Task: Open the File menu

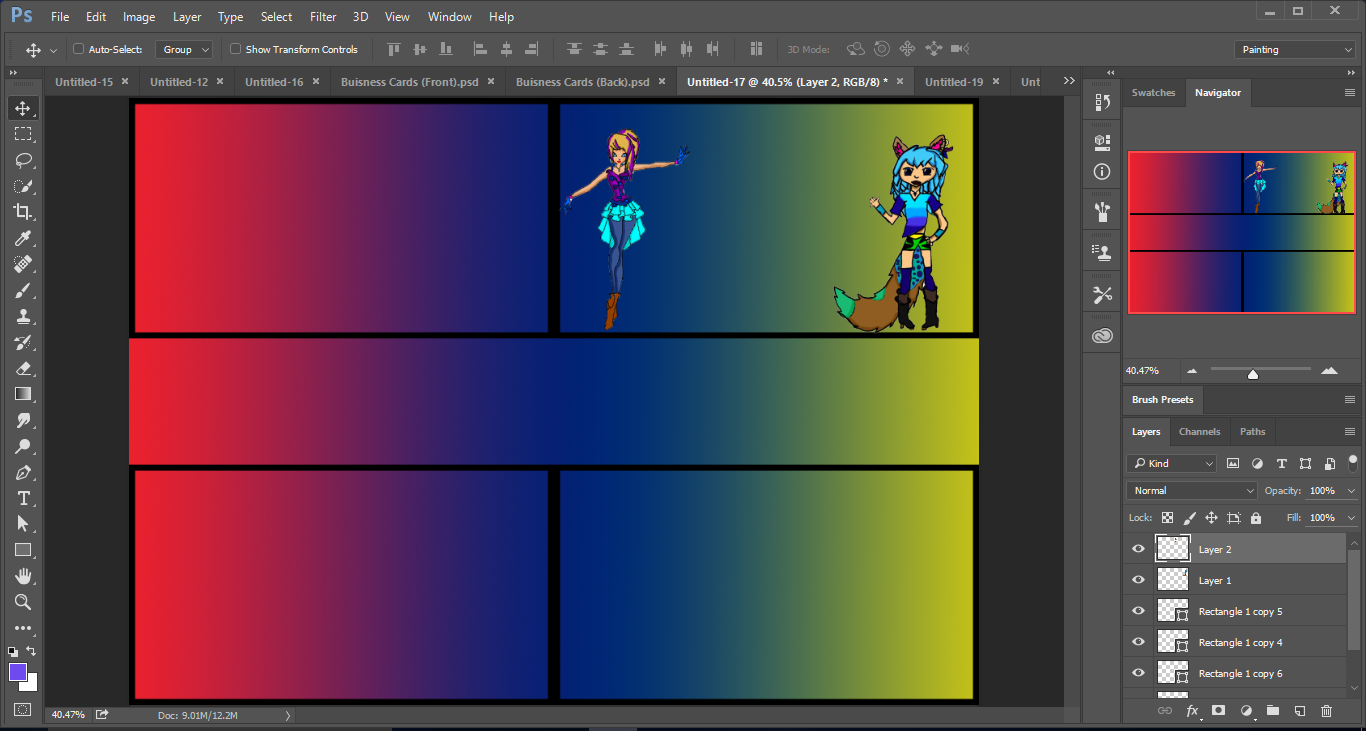Action: point(60,16)
